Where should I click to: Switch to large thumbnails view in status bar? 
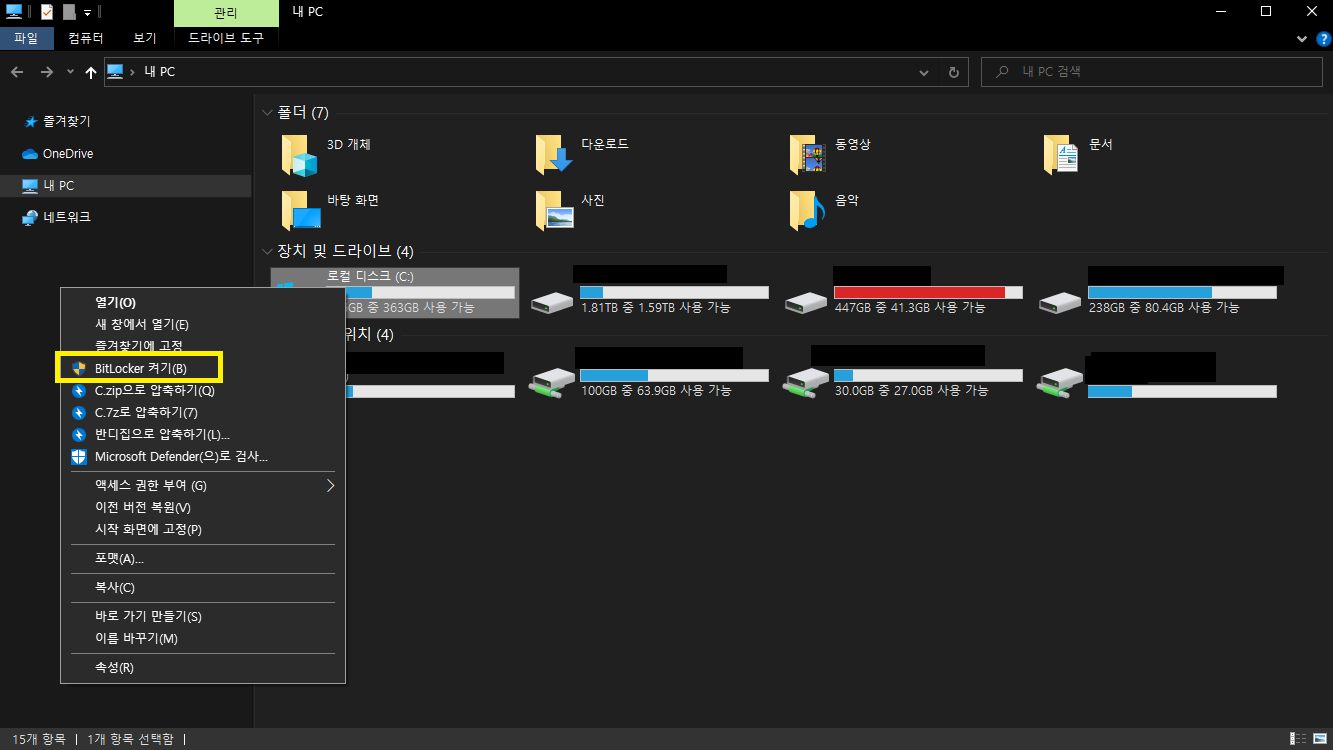(x=1319, y=739)
